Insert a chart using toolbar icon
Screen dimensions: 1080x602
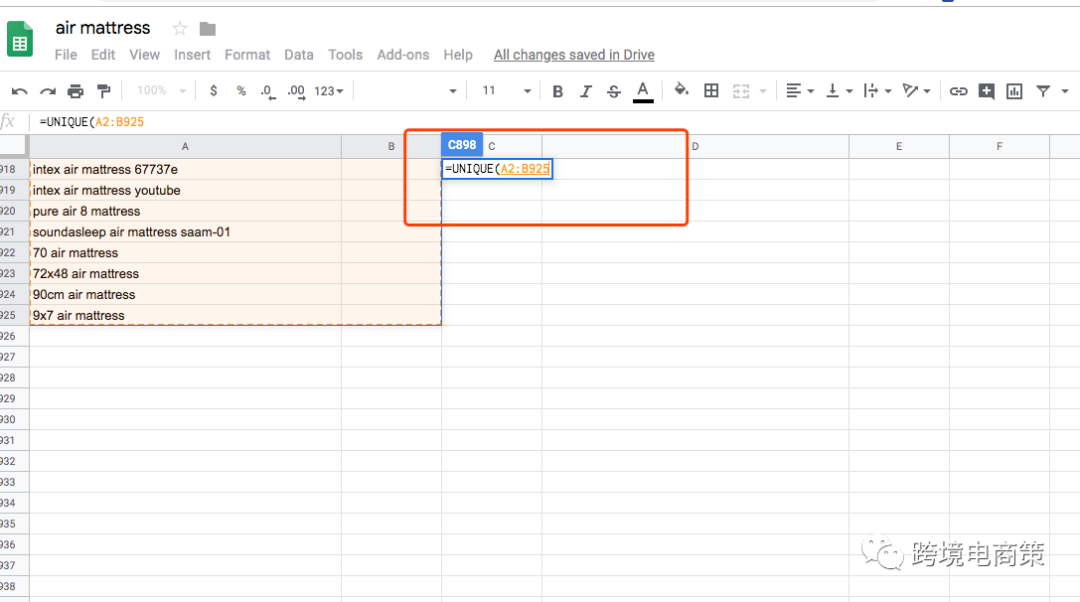[1014, 91]
